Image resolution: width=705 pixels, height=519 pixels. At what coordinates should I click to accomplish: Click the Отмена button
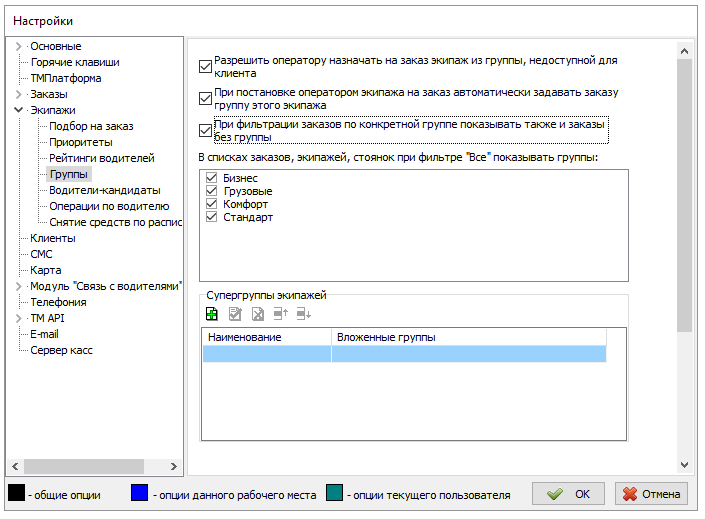point(651,494)
